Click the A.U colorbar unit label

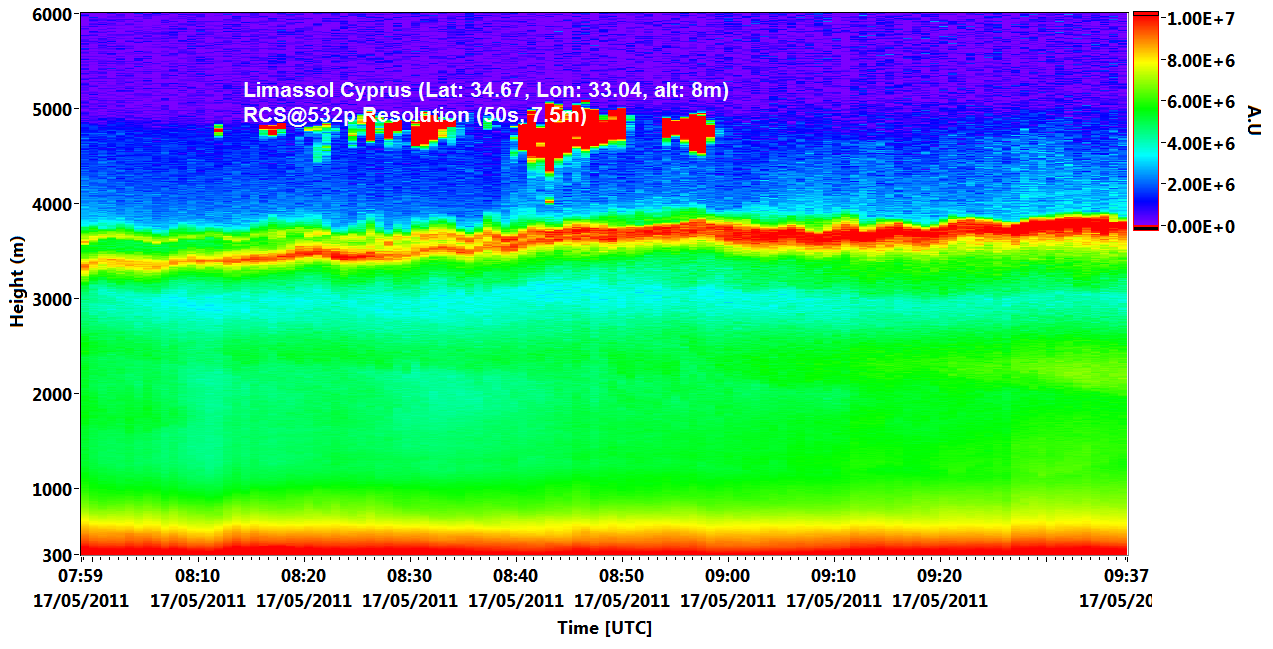(x=1255, y=119)
